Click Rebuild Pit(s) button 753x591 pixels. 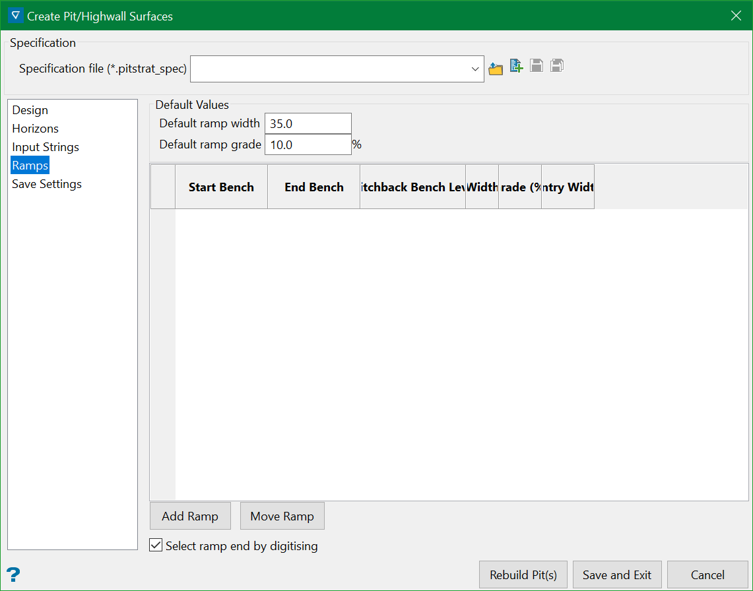click(524, 574)
